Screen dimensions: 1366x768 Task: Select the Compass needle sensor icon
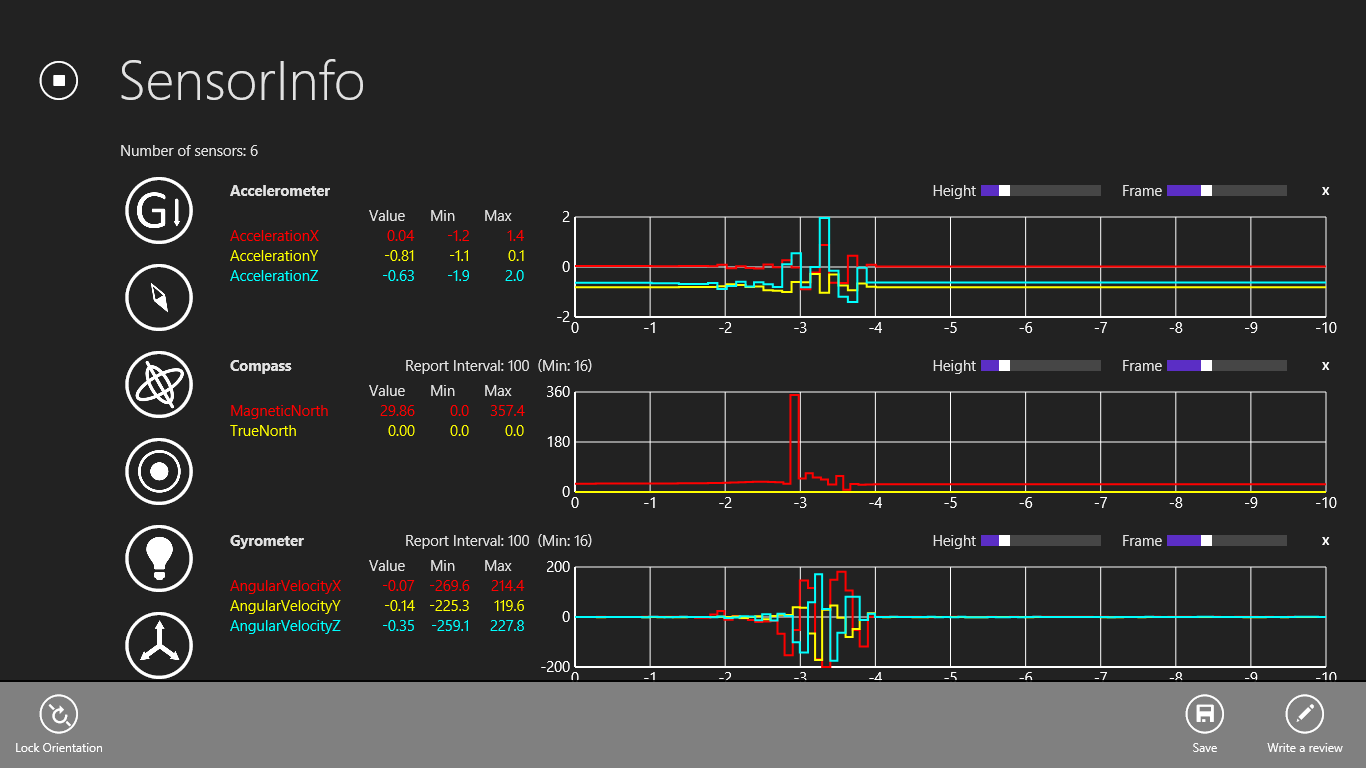159,297
